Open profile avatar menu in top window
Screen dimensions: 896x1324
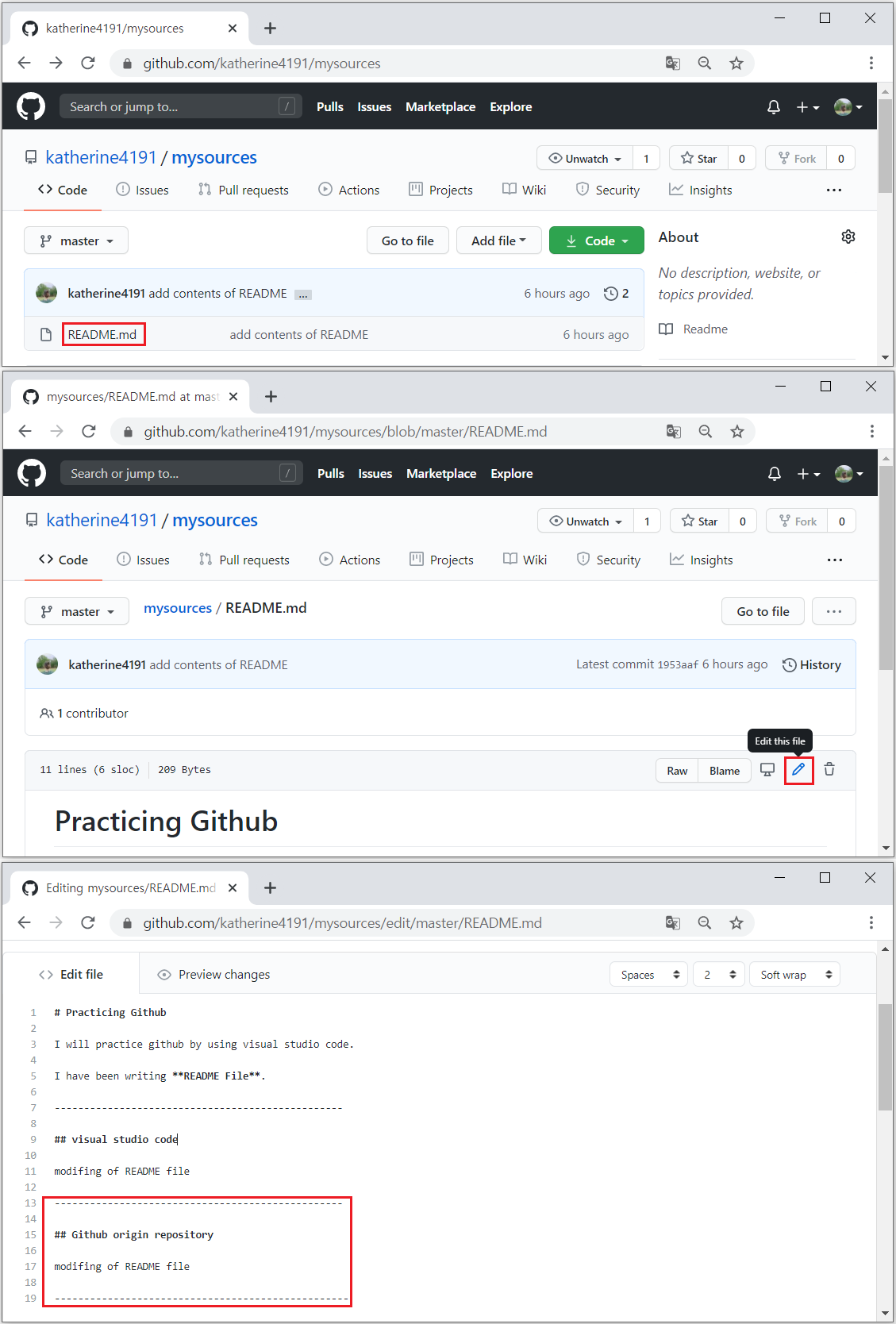click(x=848, y=107)
